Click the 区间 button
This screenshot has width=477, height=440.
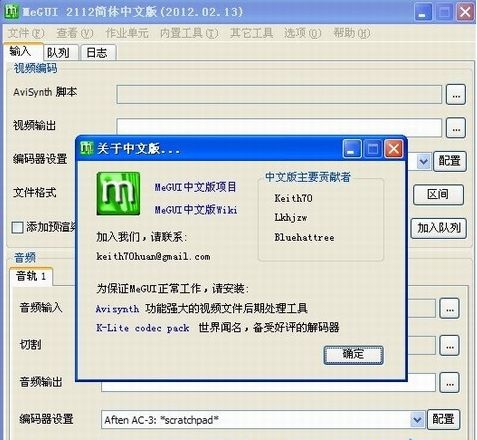pos(438,194)
